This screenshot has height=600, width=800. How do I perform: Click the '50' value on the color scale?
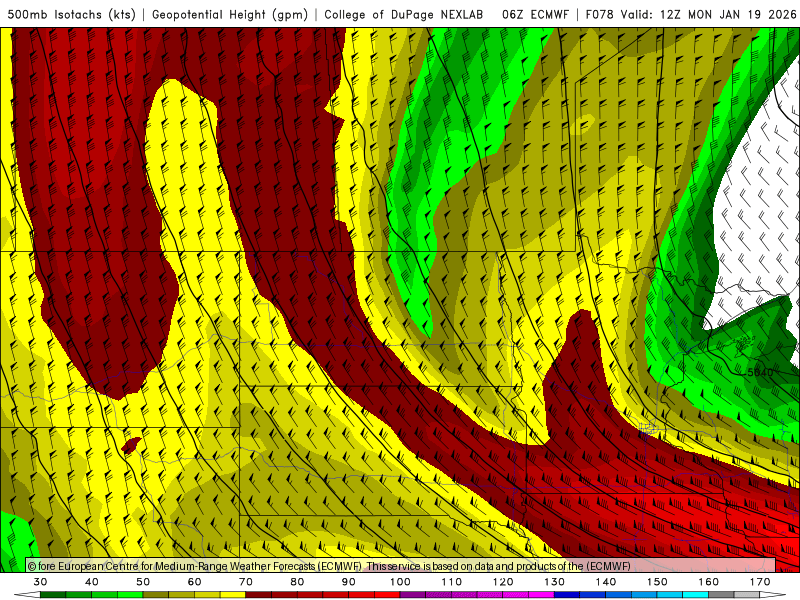(x=143, y=582)
